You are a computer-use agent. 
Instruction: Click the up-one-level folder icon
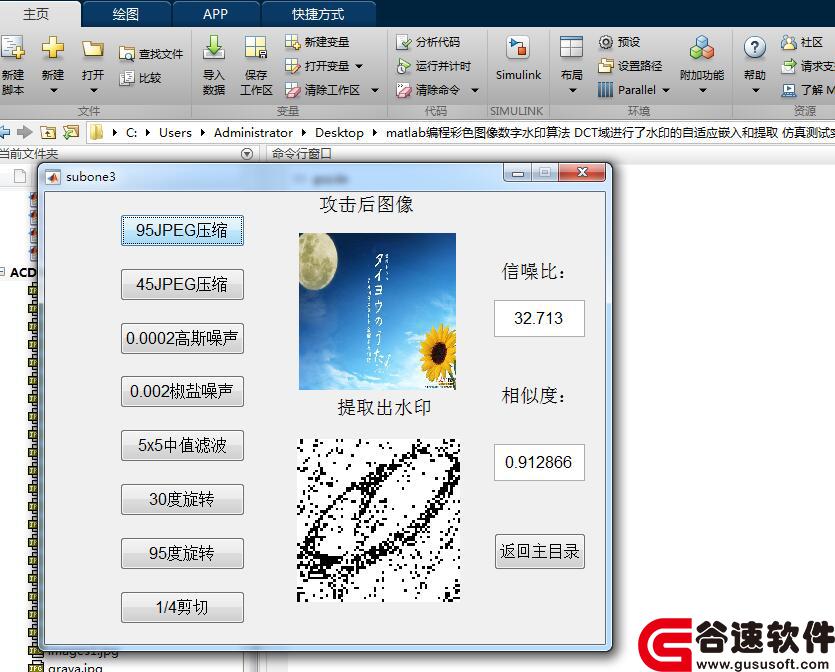coord(48,132)
